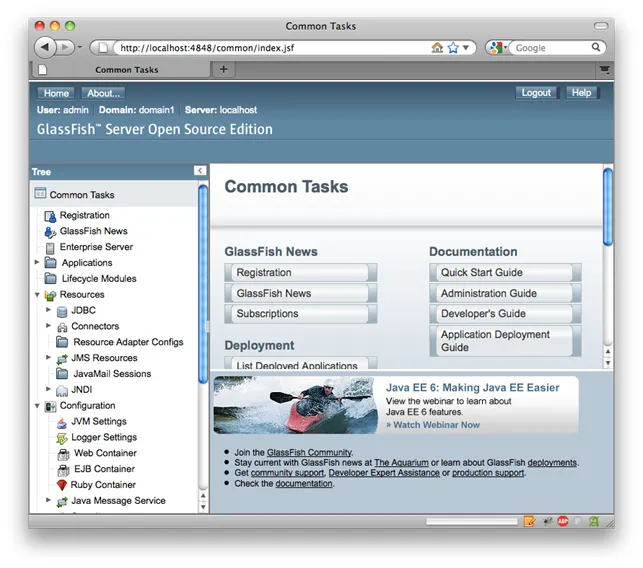The image size is (643, 568).
Task: Click the JDBC database icon
Action: coord(62,311)
